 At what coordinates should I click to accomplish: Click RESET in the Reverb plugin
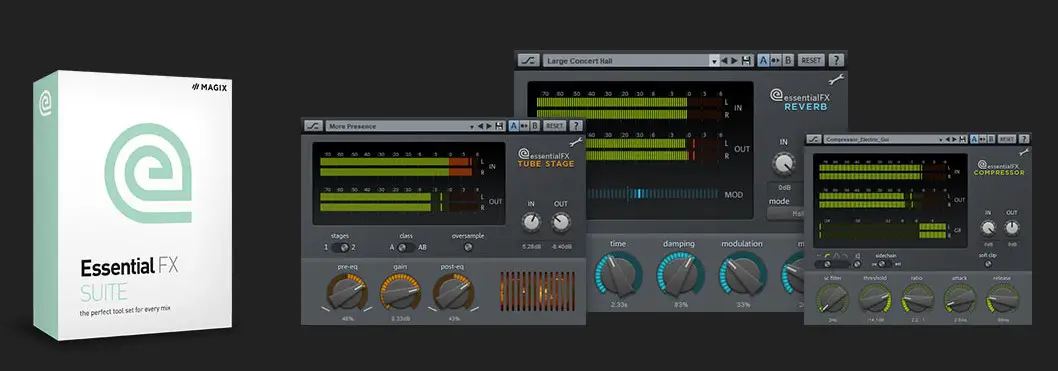tap(811, 60)
